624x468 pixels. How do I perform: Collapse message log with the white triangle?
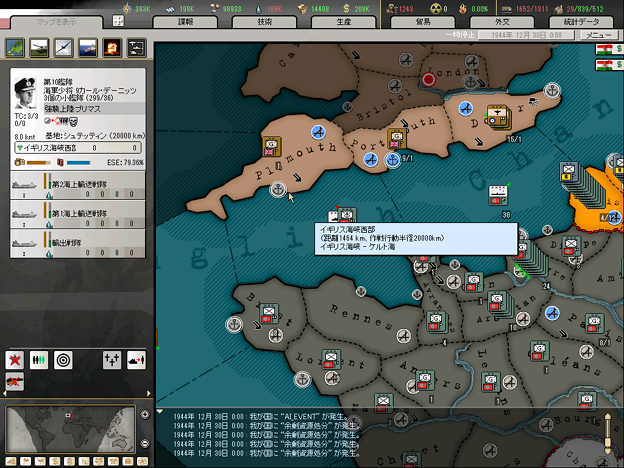coord(160,411)
